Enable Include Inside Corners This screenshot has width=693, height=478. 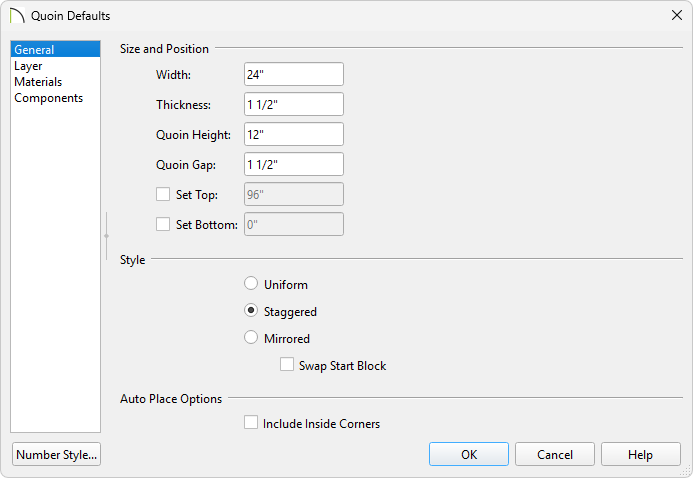tap(251, 422)
